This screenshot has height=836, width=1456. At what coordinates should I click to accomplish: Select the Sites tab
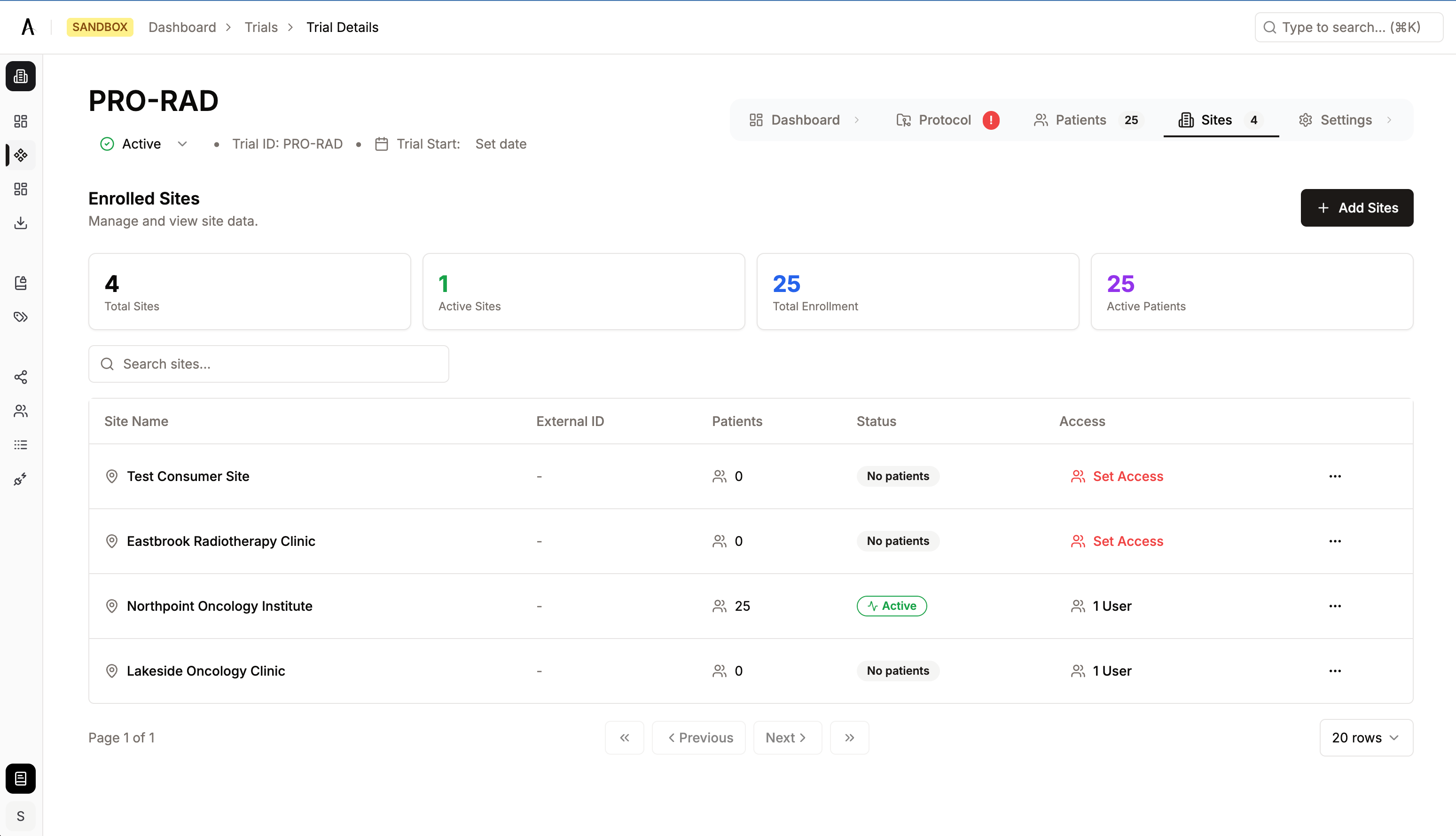[x=1221, y=120]
